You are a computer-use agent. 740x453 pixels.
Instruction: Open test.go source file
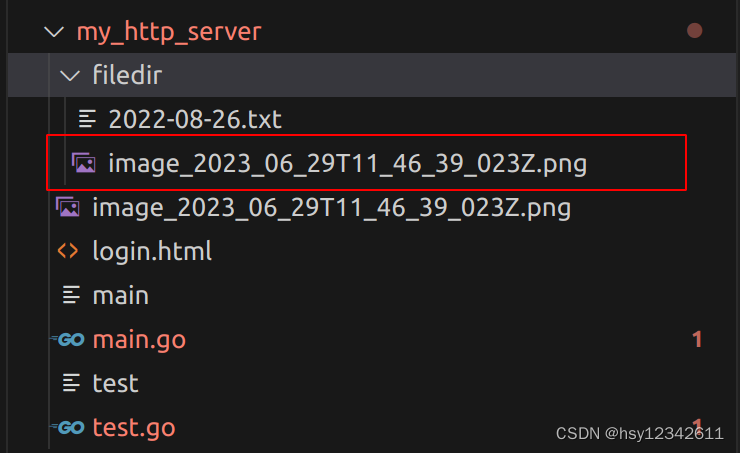(x=134, y=428)
